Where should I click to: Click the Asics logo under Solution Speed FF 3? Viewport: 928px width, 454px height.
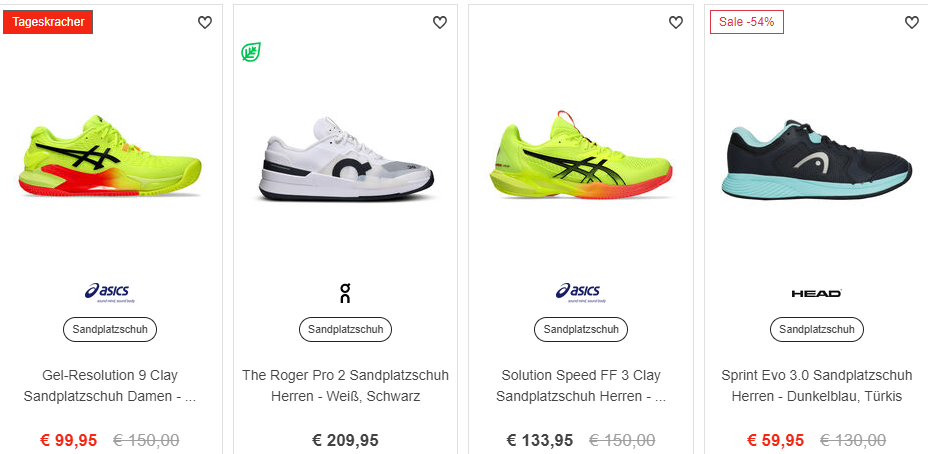click(x=581, y=292)
